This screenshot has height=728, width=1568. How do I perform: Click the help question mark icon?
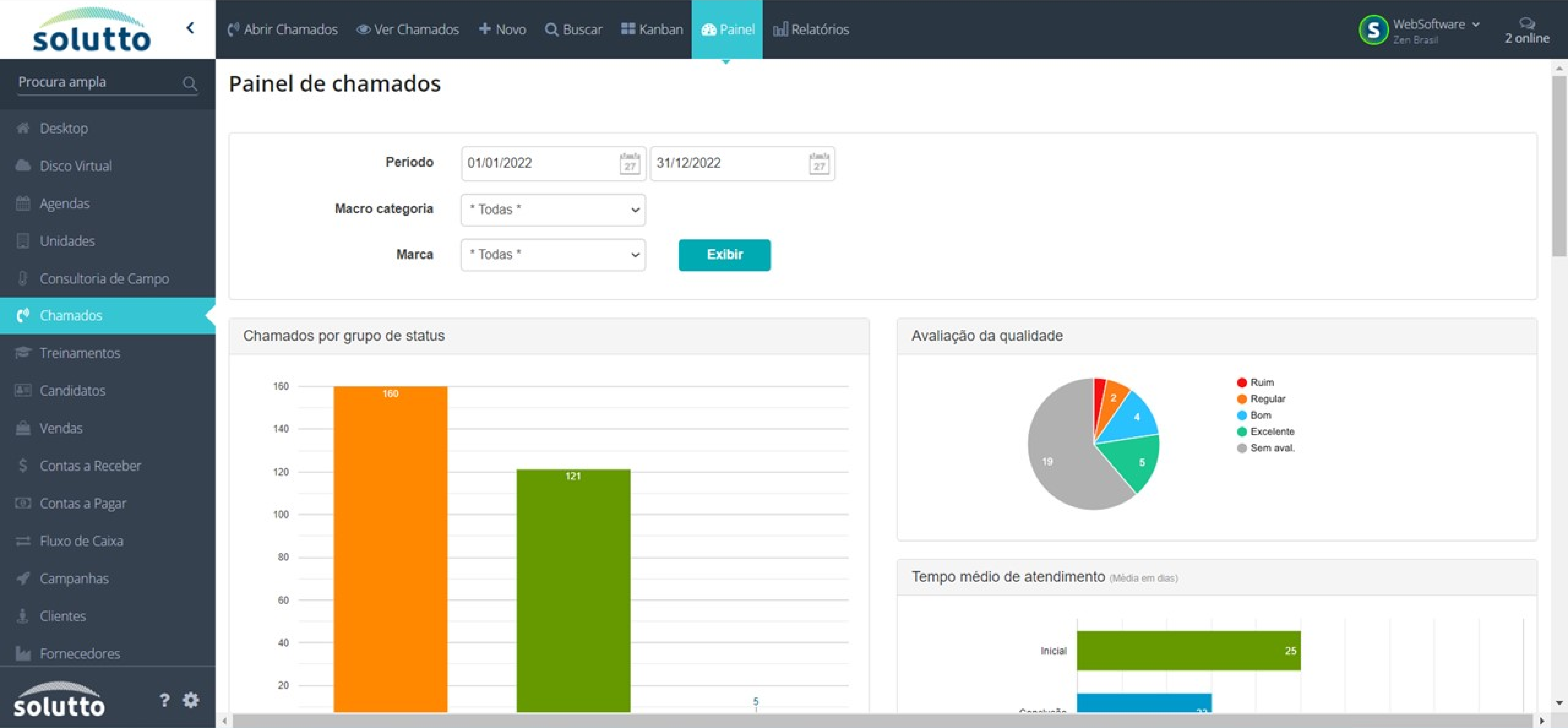(164, 700)
